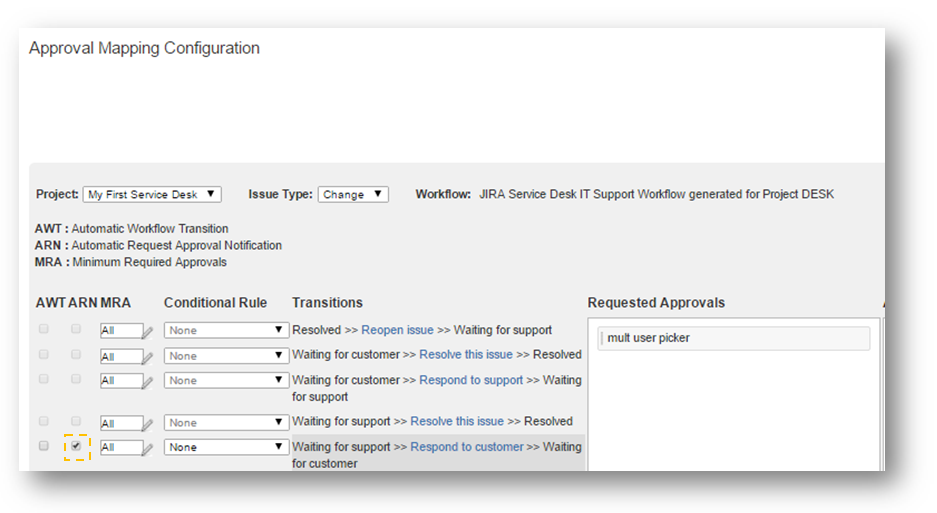Open the Issue Type dropdown
The height and width of the screenshot is (513, 937).
pyautogui.click(x=353, y=194)
